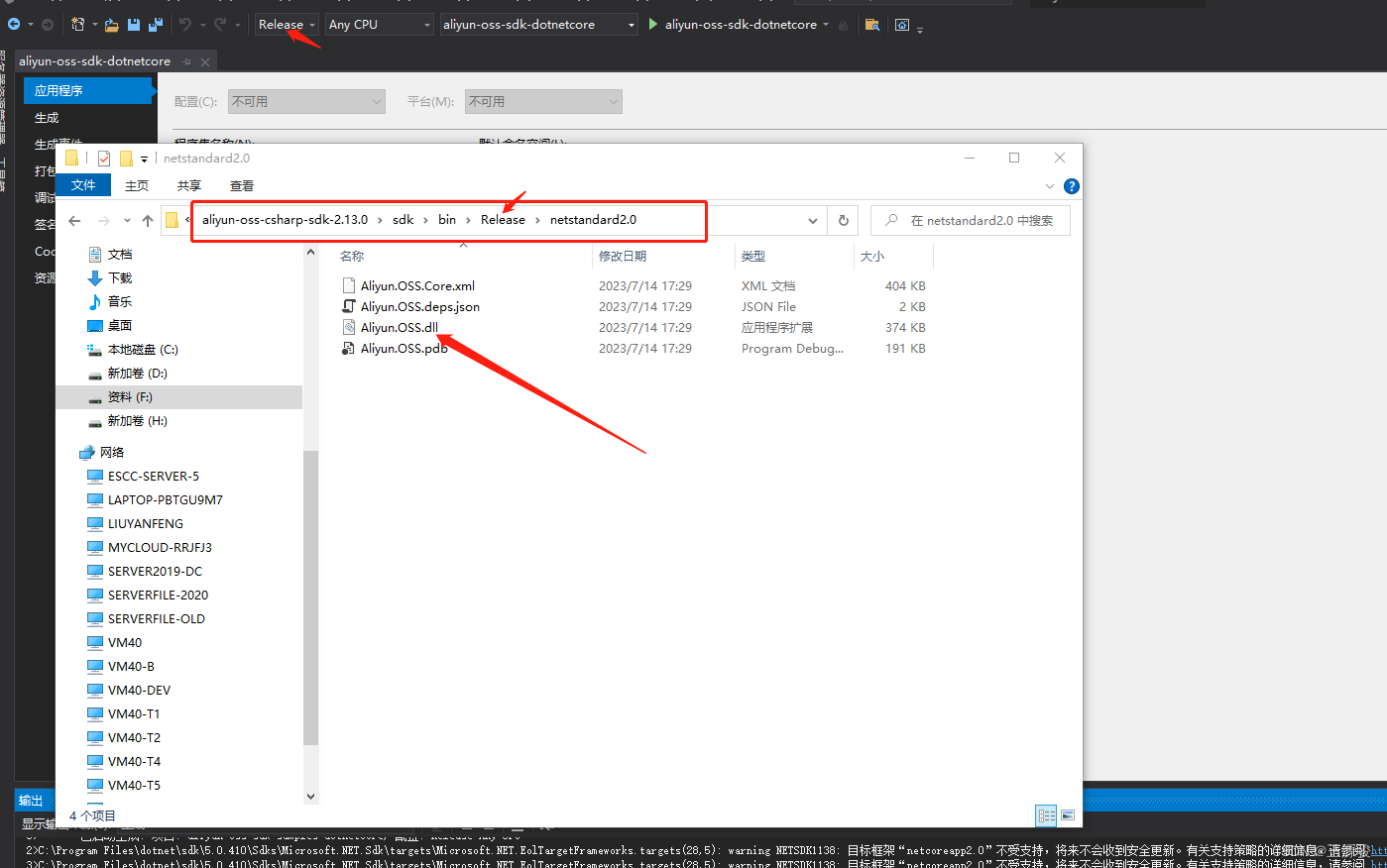Click the search box for netstandard2.0
Viewport: 1387px width, 868px height.
click(x=971, y=220)
